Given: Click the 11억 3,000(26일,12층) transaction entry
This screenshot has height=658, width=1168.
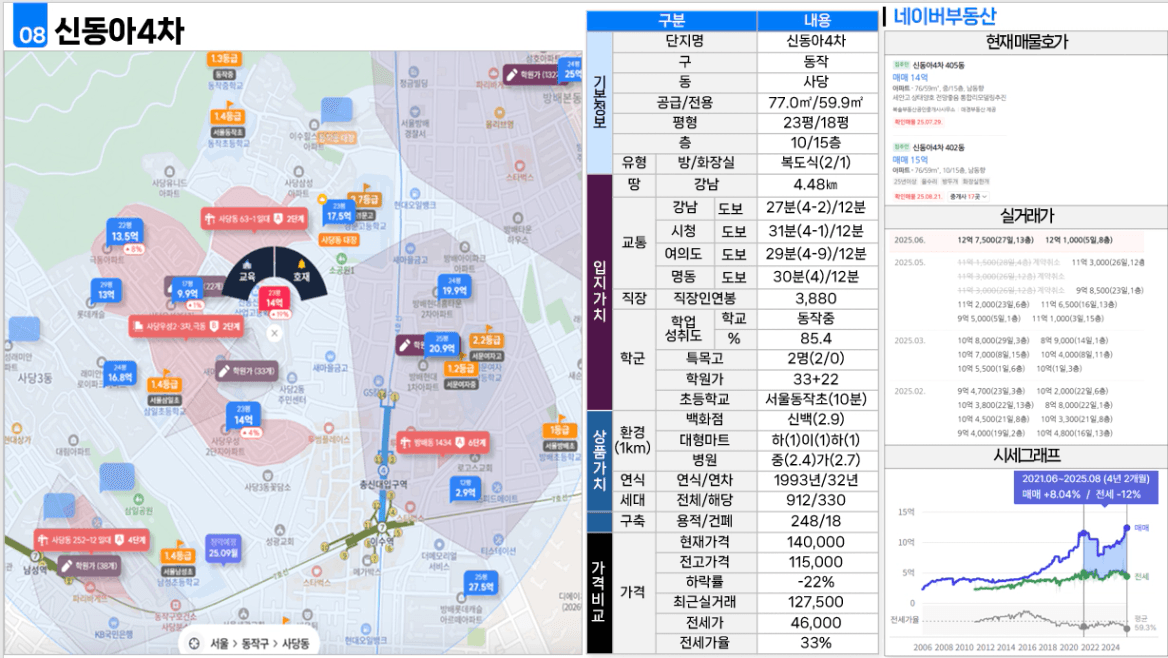Looking at the screenshot, I should (1108, 262).
